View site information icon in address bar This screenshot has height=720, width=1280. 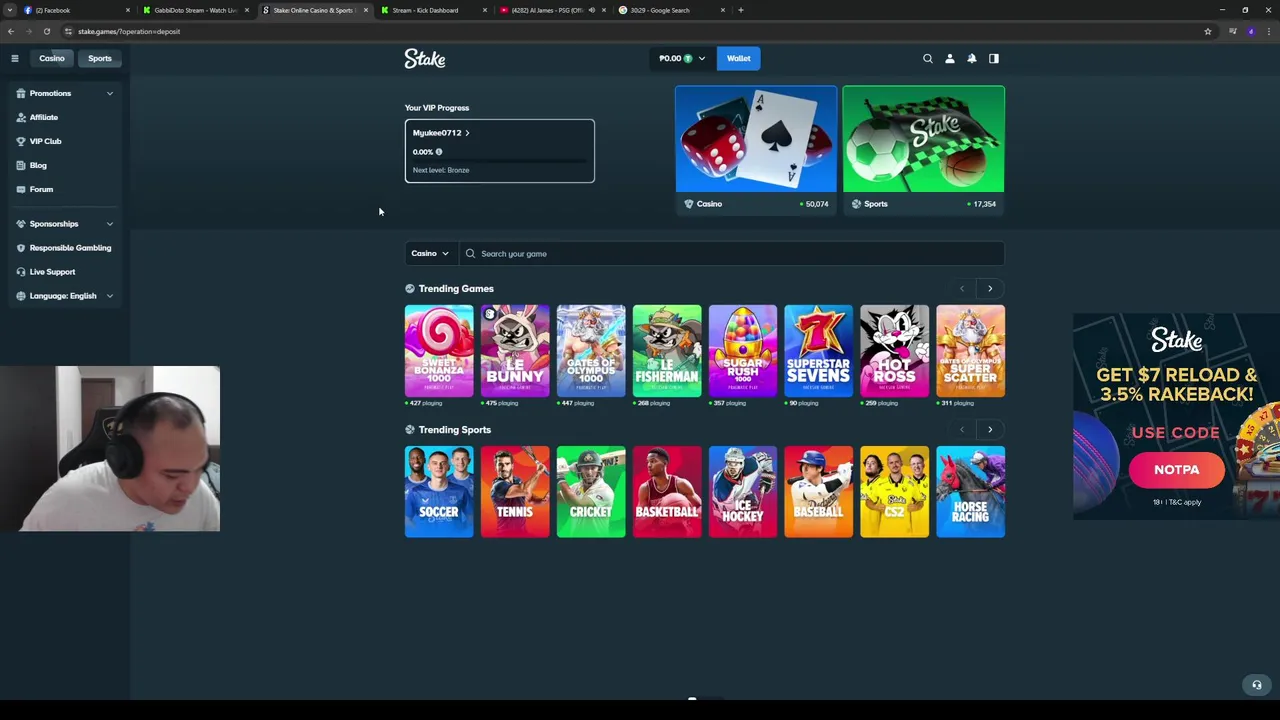68,31
